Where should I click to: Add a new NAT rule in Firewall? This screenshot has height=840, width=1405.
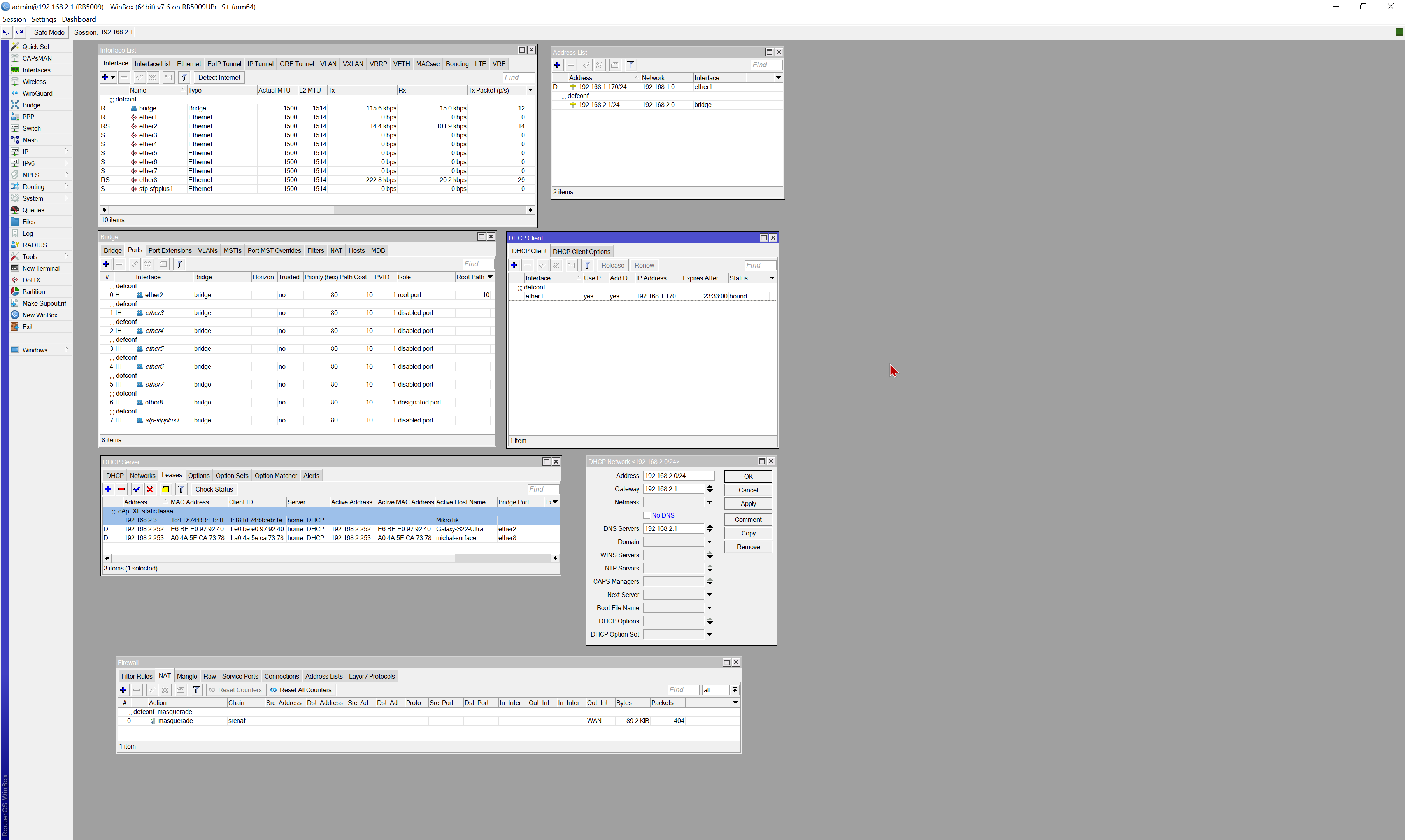click(x=123, y=689)
